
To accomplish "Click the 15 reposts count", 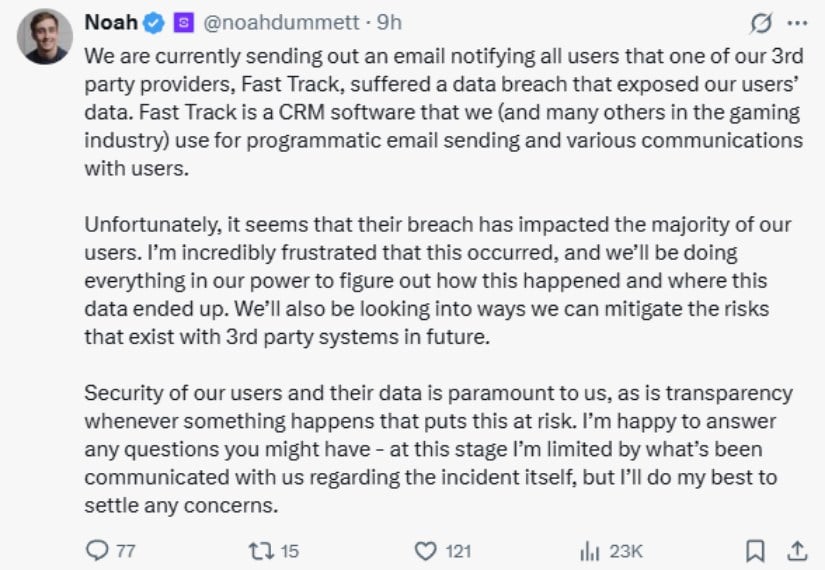I will tap(289, 550).
